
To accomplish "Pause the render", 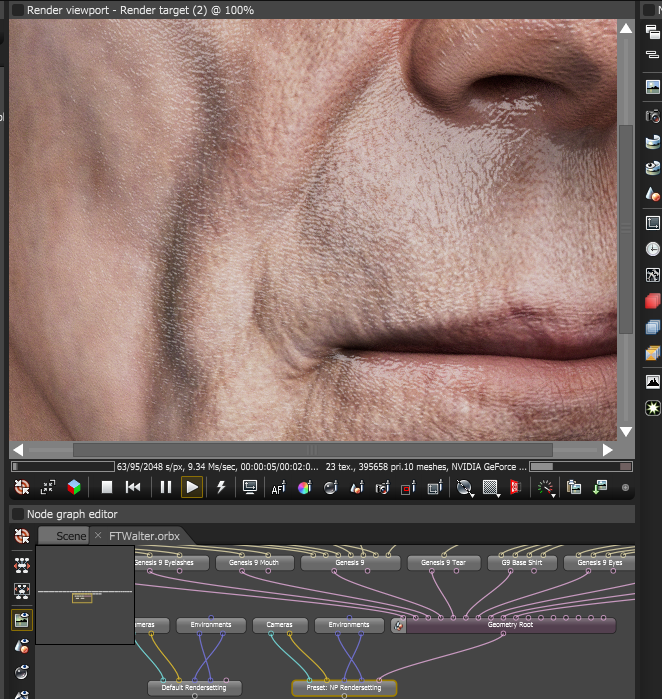I will click(166, 487).
